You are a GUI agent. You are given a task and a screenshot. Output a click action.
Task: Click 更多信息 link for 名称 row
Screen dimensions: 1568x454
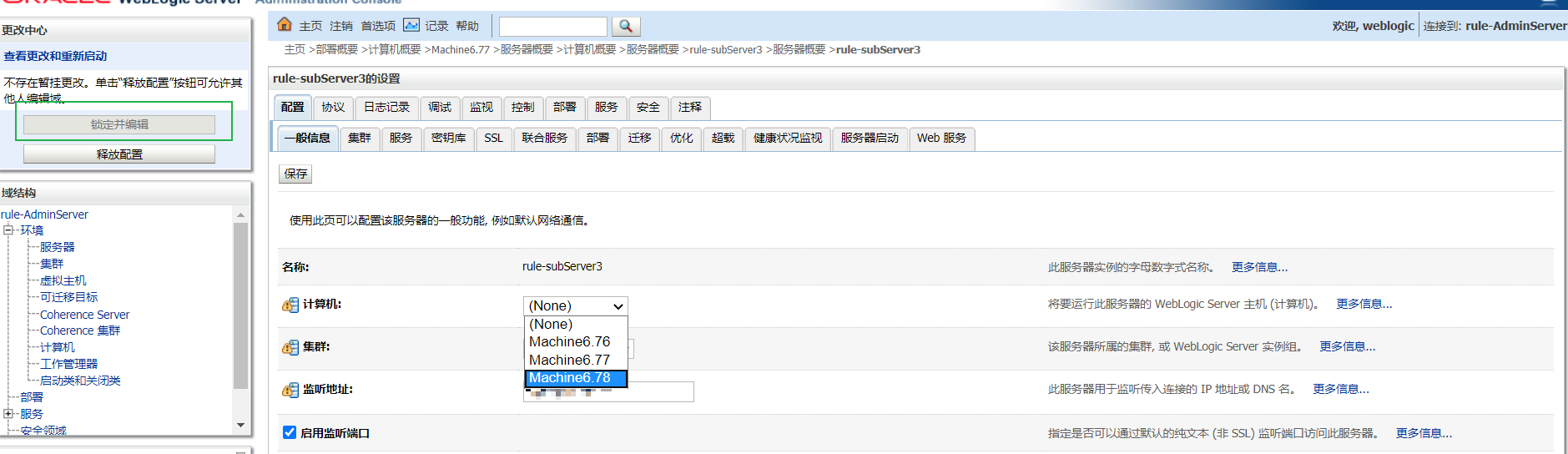tap(1259, 267)
